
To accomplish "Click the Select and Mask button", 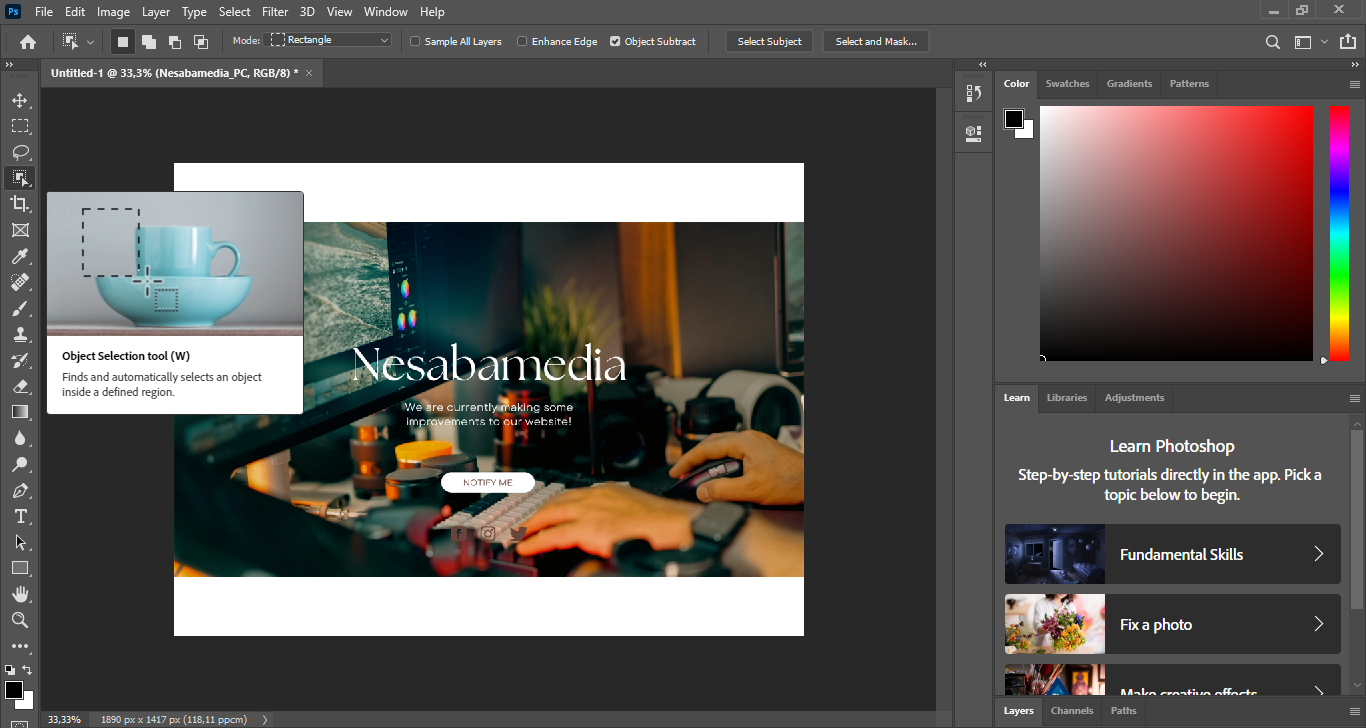I will point(875,42).
